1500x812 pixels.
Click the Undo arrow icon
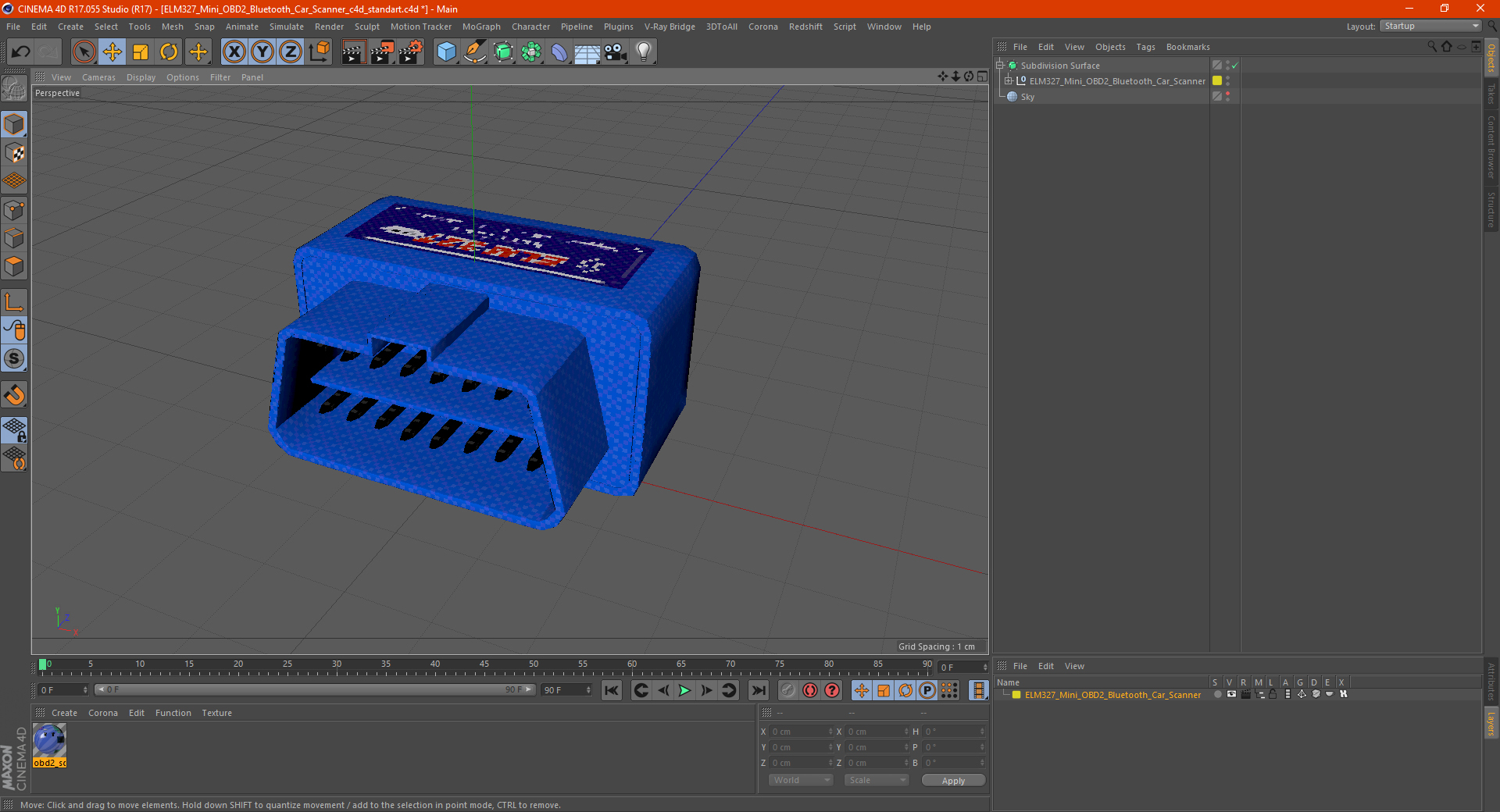[21, 52]
